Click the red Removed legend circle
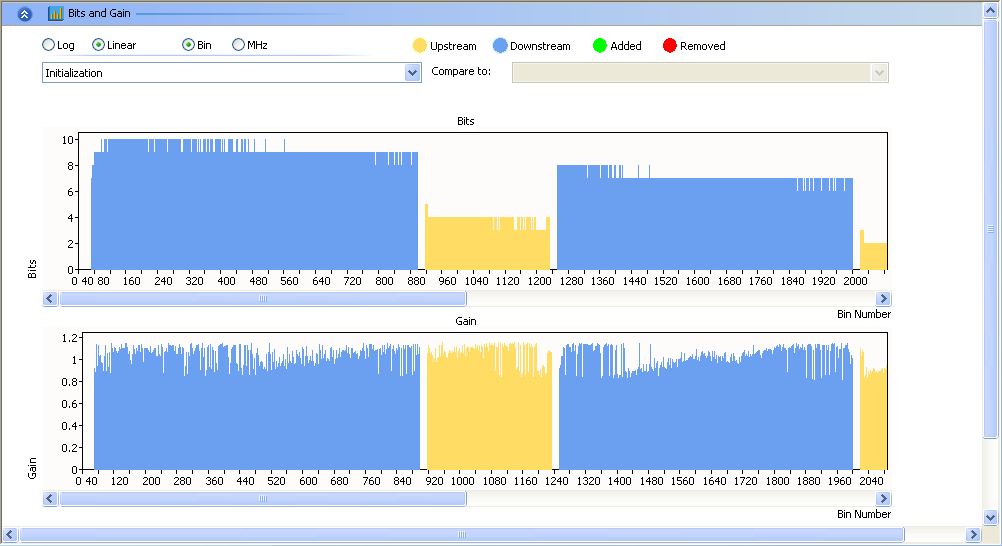The image size is (1002, 546). [670, 46]
